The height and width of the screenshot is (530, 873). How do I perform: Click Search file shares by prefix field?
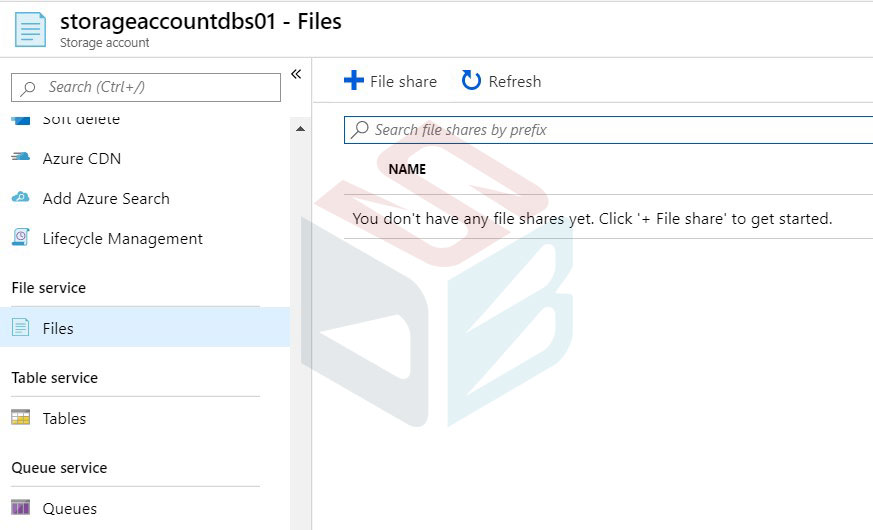coord(609,130)
